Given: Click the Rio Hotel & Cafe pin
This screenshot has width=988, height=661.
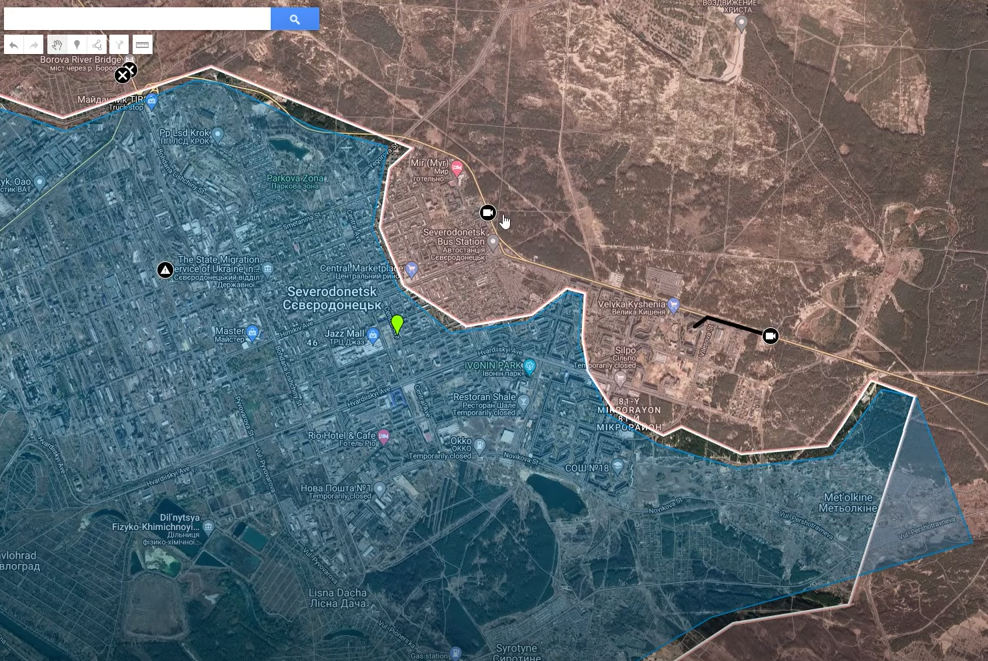Looking at the screenshot, I should (383, 437).
